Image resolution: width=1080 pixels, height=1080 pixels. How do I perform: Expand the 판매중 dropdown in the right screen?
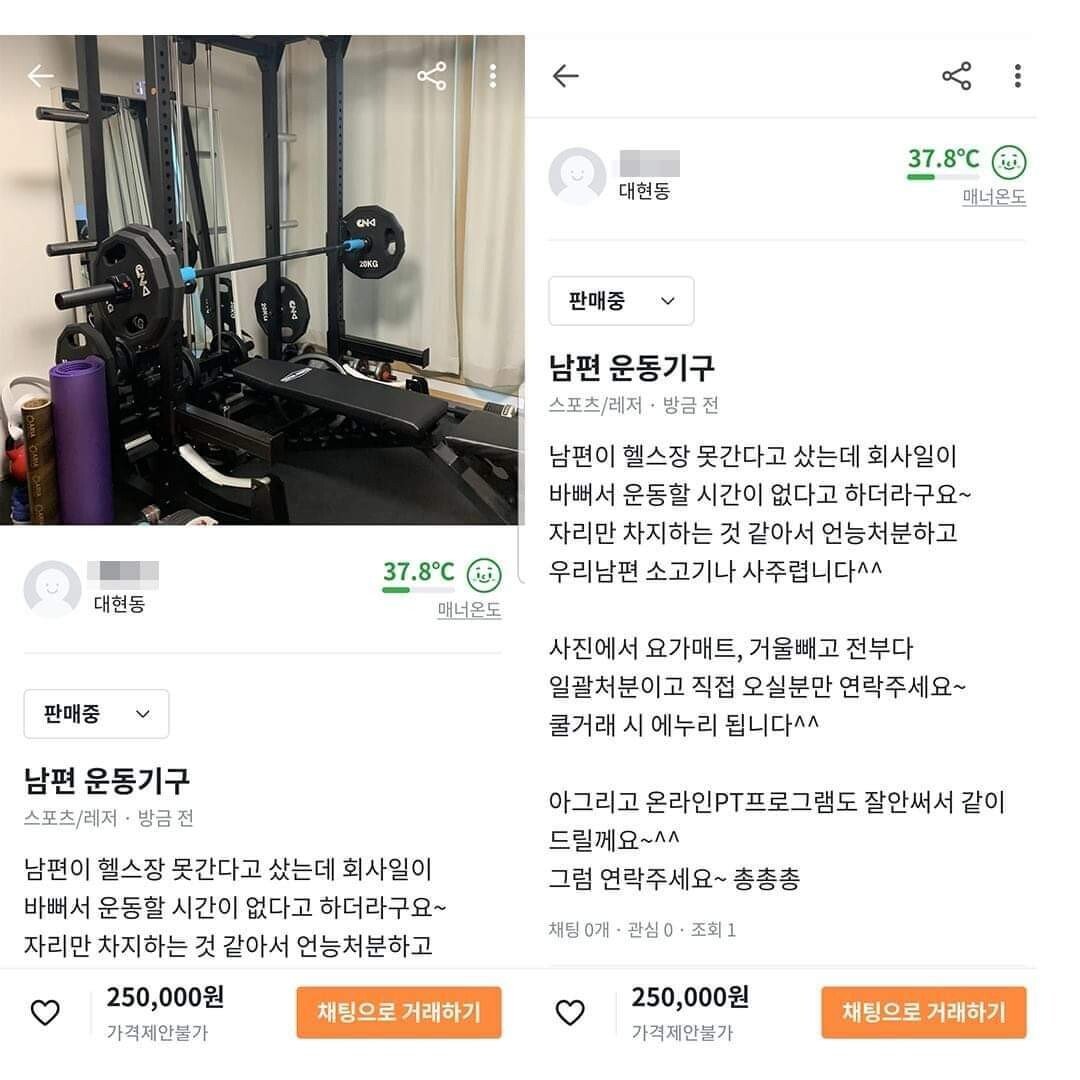[x=621, y=301]
